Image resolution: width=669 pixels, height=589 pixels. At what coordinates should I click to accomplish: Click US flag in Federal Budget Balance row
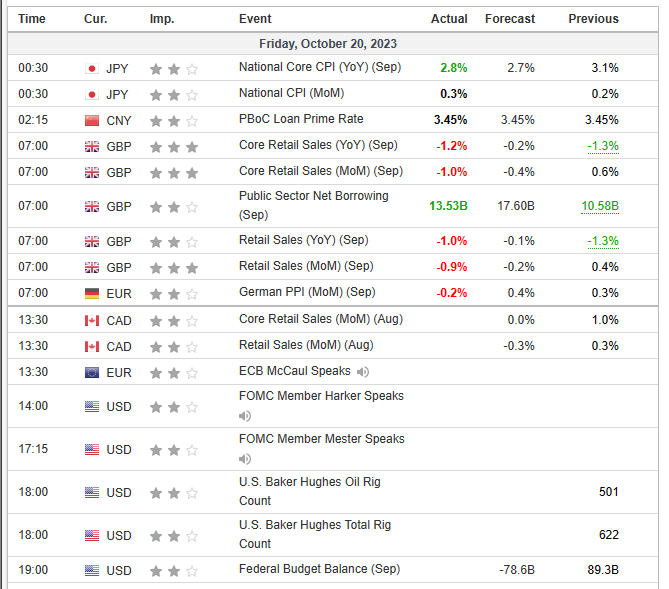pos(92,570)
